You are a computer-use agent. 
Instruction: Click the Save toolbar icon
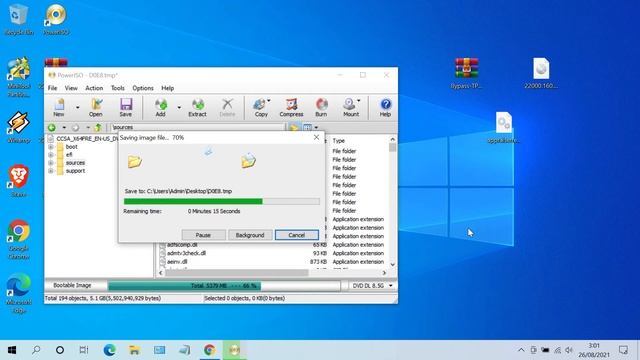(x=126, y=108)
